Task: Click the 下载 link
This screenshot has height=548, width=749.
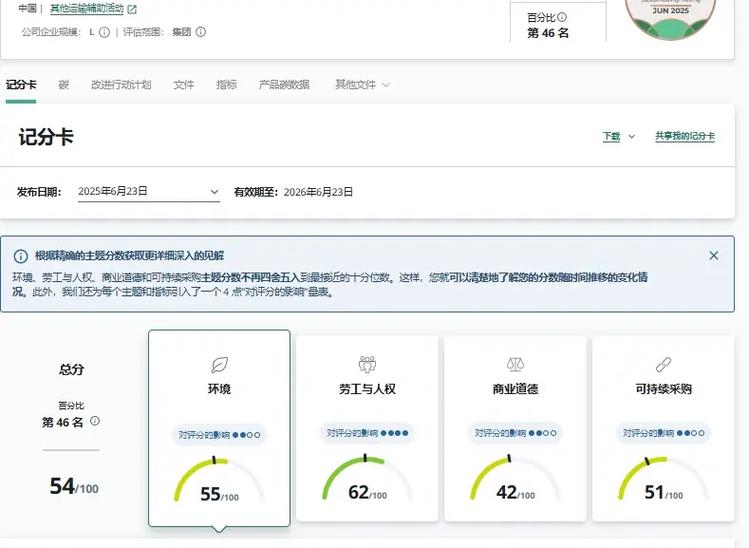Action: click(611, 136)
